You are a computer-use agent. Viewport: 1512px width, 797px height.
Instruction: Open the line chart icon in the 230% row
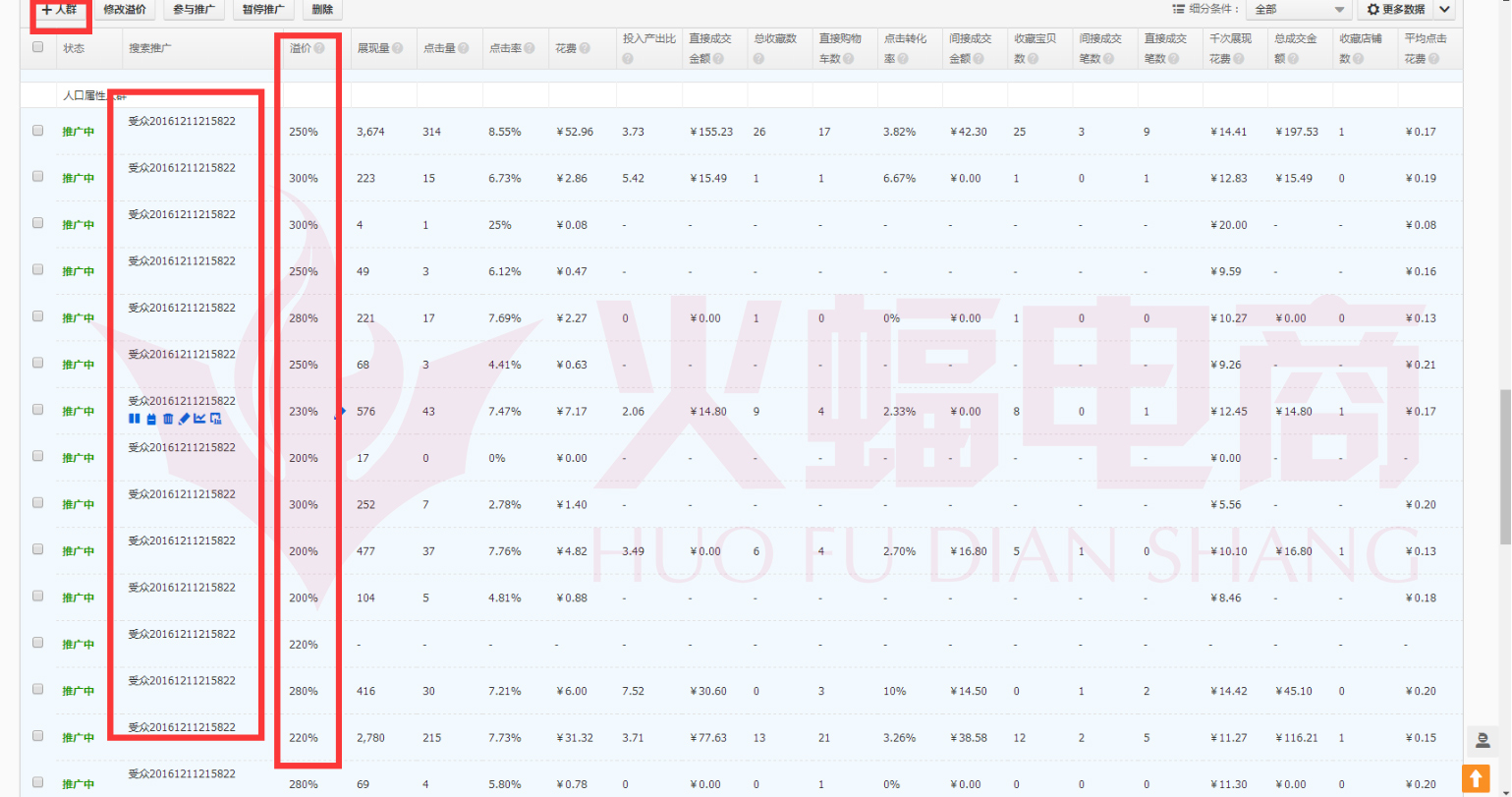pyautogui.click(x=199, y=418)
